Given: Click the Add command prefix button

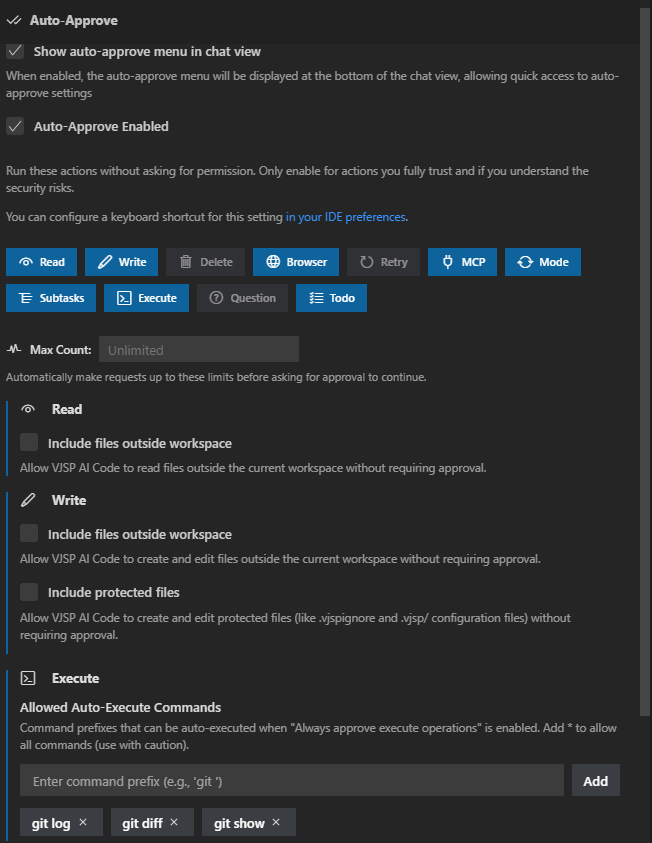Looking at the screenshot, I should (595, 781).
